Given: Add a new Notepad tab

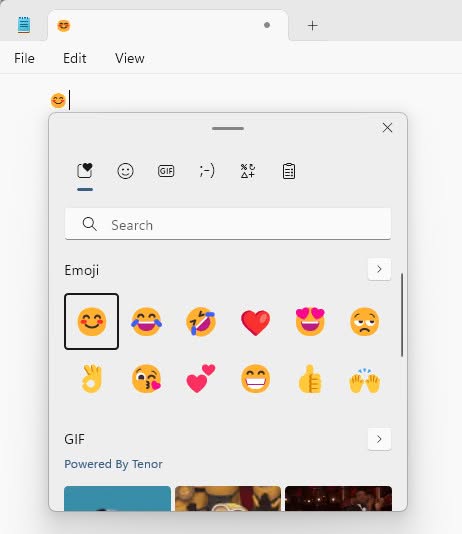Looking at the screenshot, I should click(x=313, y=26).
